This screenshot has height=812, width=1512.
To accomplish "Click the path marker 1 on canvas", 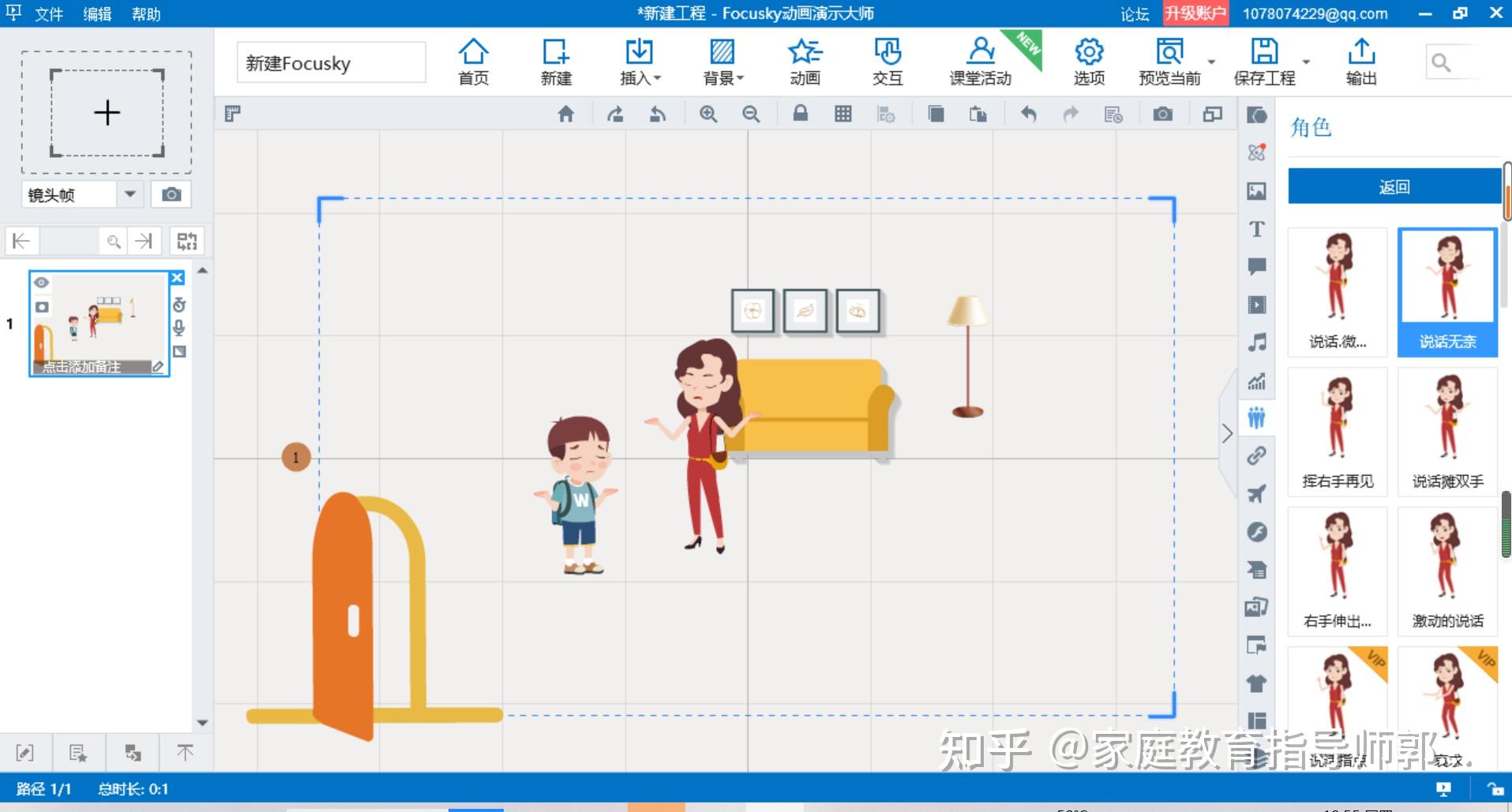I will pos(296,457).
